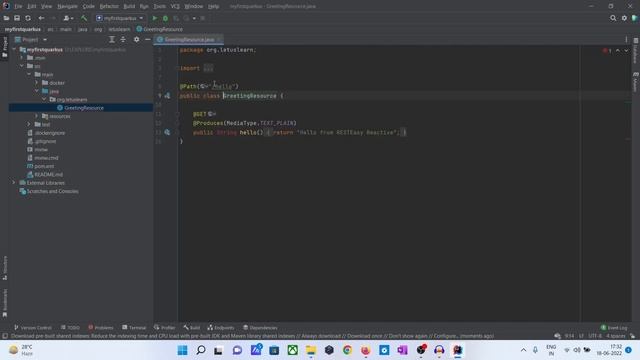Open the Problems tool window

pos(100,328)
